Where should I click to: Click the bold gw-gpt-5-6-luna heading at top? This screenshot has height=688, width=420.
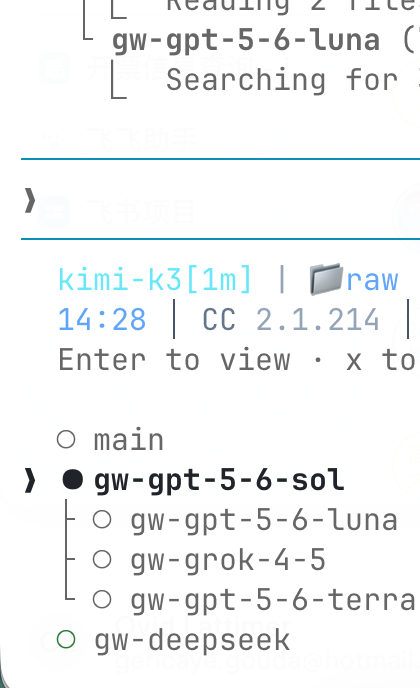246,41
